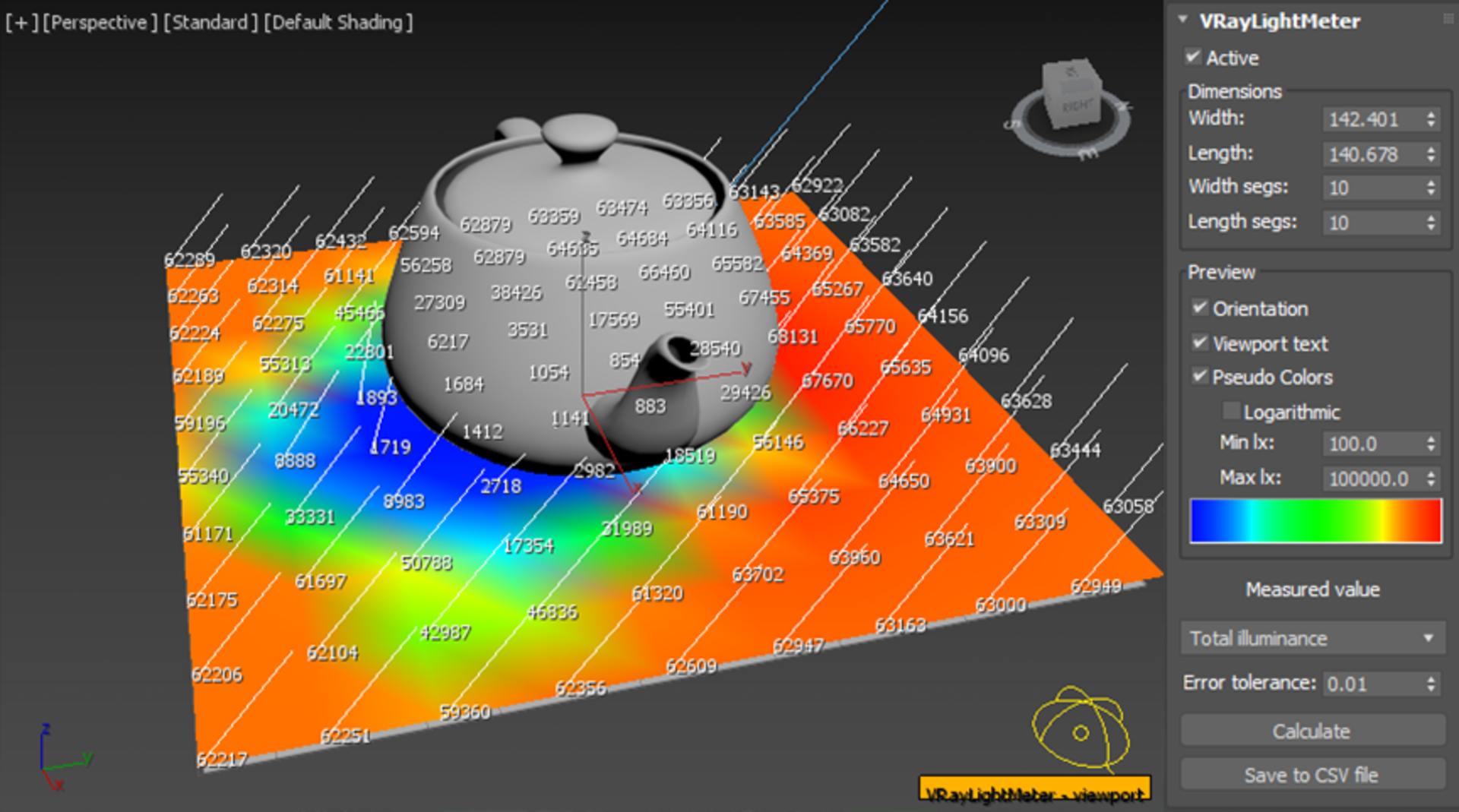
Task: Click the Width spinner arrows
Action: [1432, 119]
